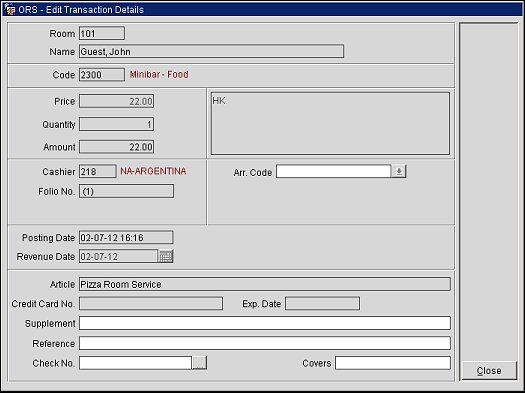Click into the Covers field
This screenshot has width=525, height=393.
(393, 363)
